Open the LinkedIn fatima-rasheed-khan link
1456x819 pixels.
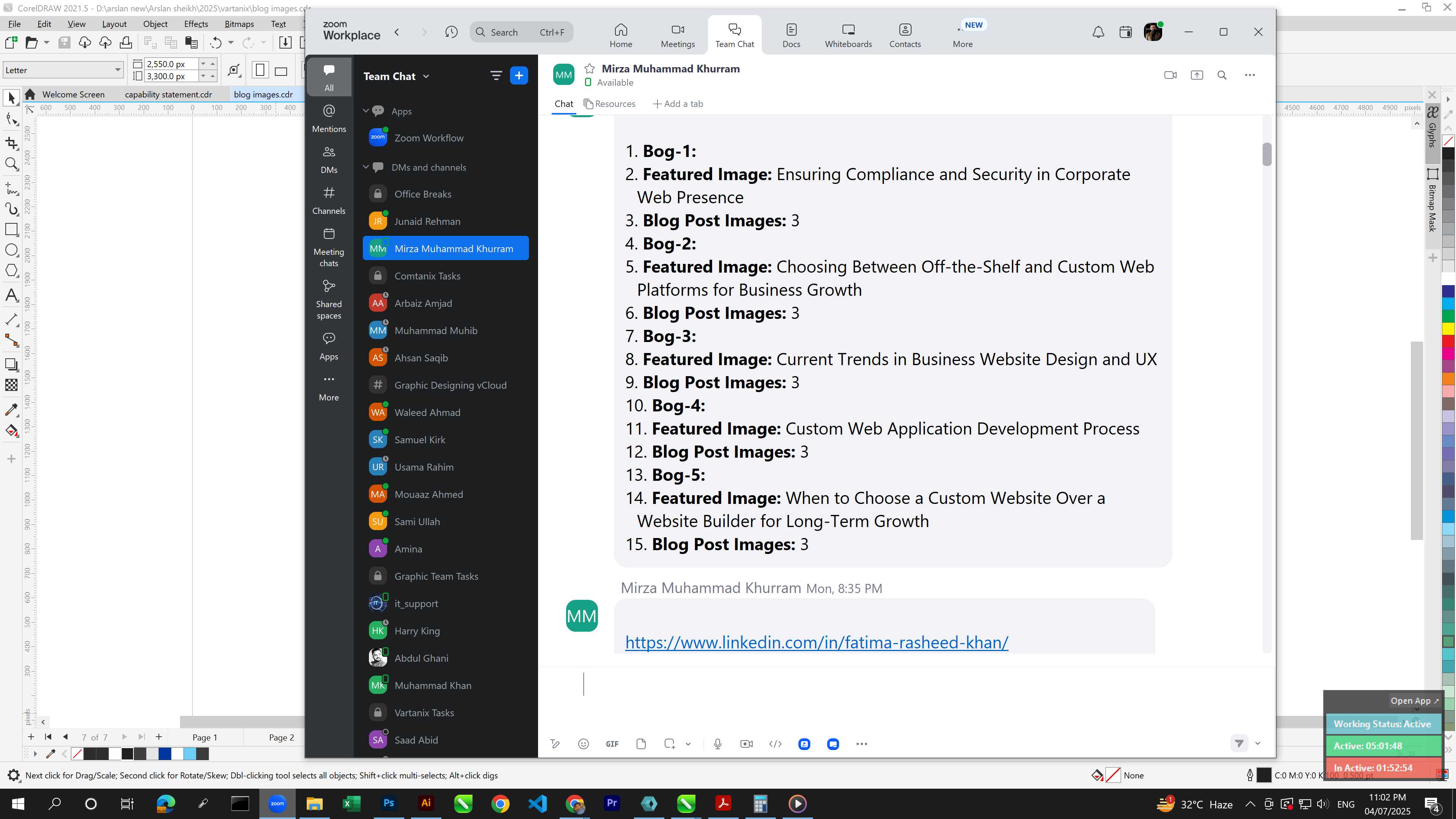816,642
